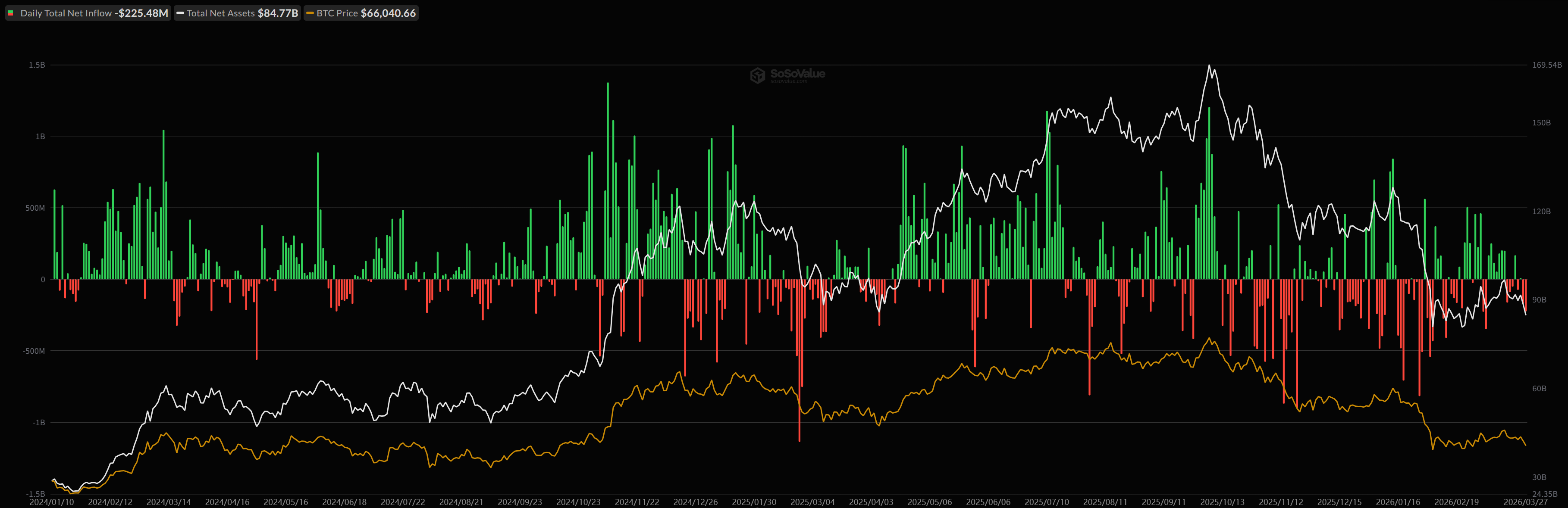Screen dimensions: 1568x508
Task: Click the white Total Net Assets marker
Action: 180,13
